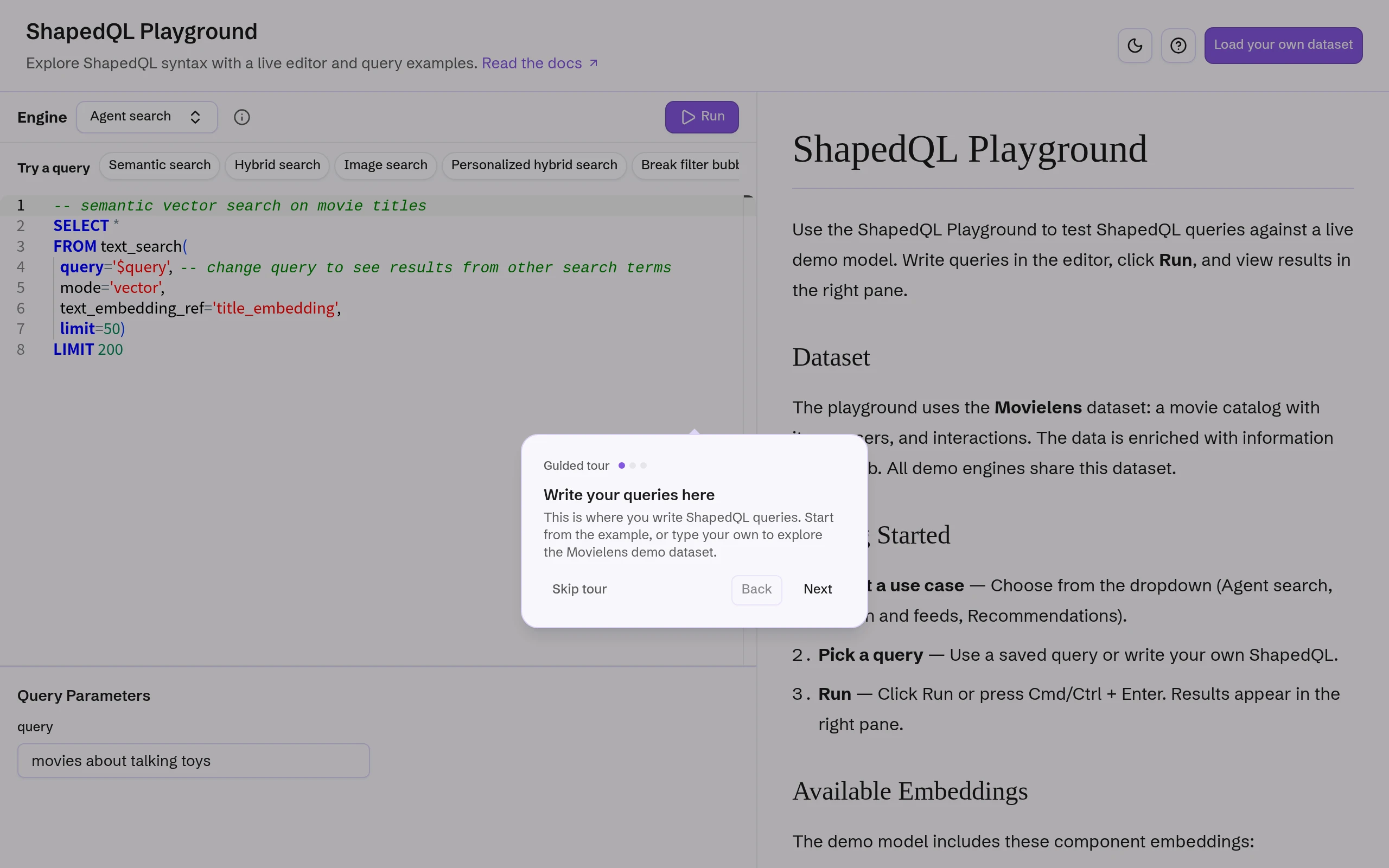Click line 1 comment in editor
1389x868 pixels.
[240, 206]
